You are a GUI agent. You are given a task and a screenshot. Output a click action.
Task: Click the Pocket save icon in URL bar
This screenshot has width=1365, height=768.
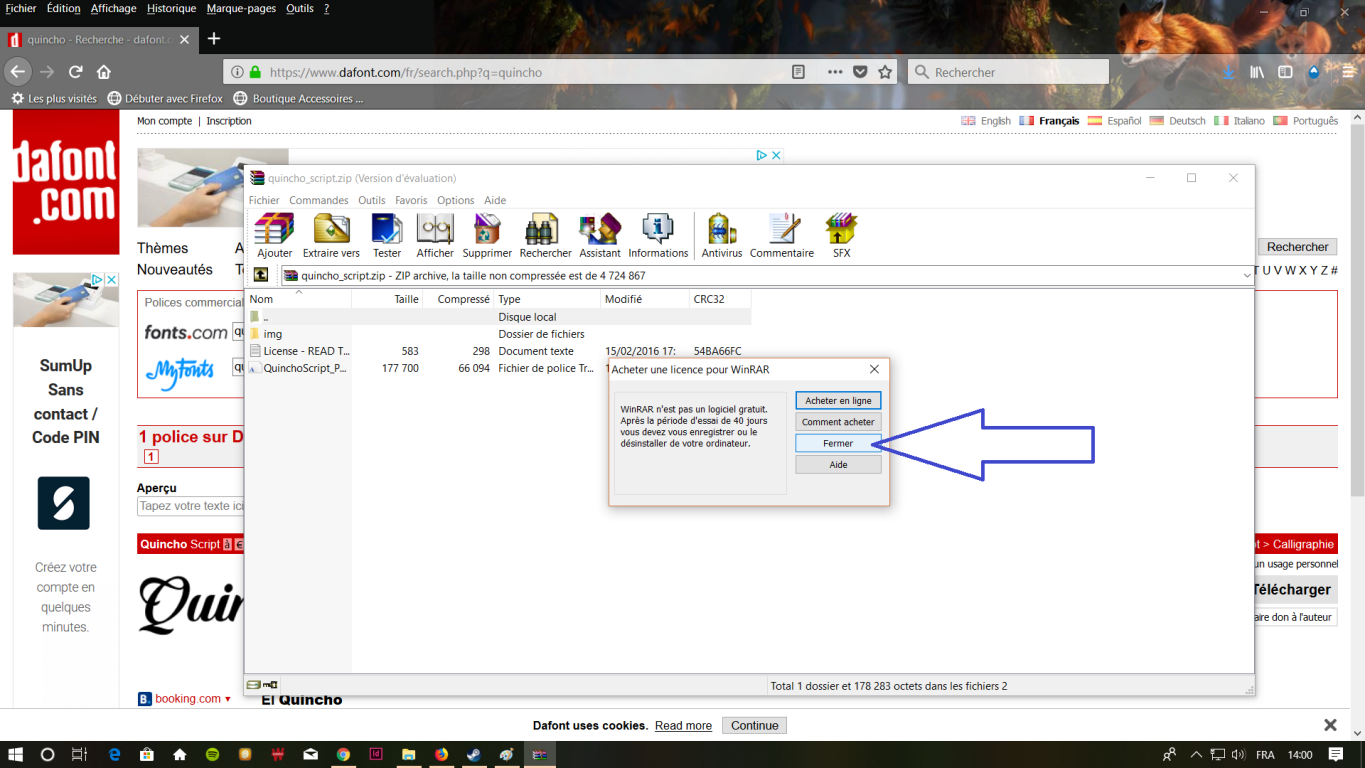(860, 72)
